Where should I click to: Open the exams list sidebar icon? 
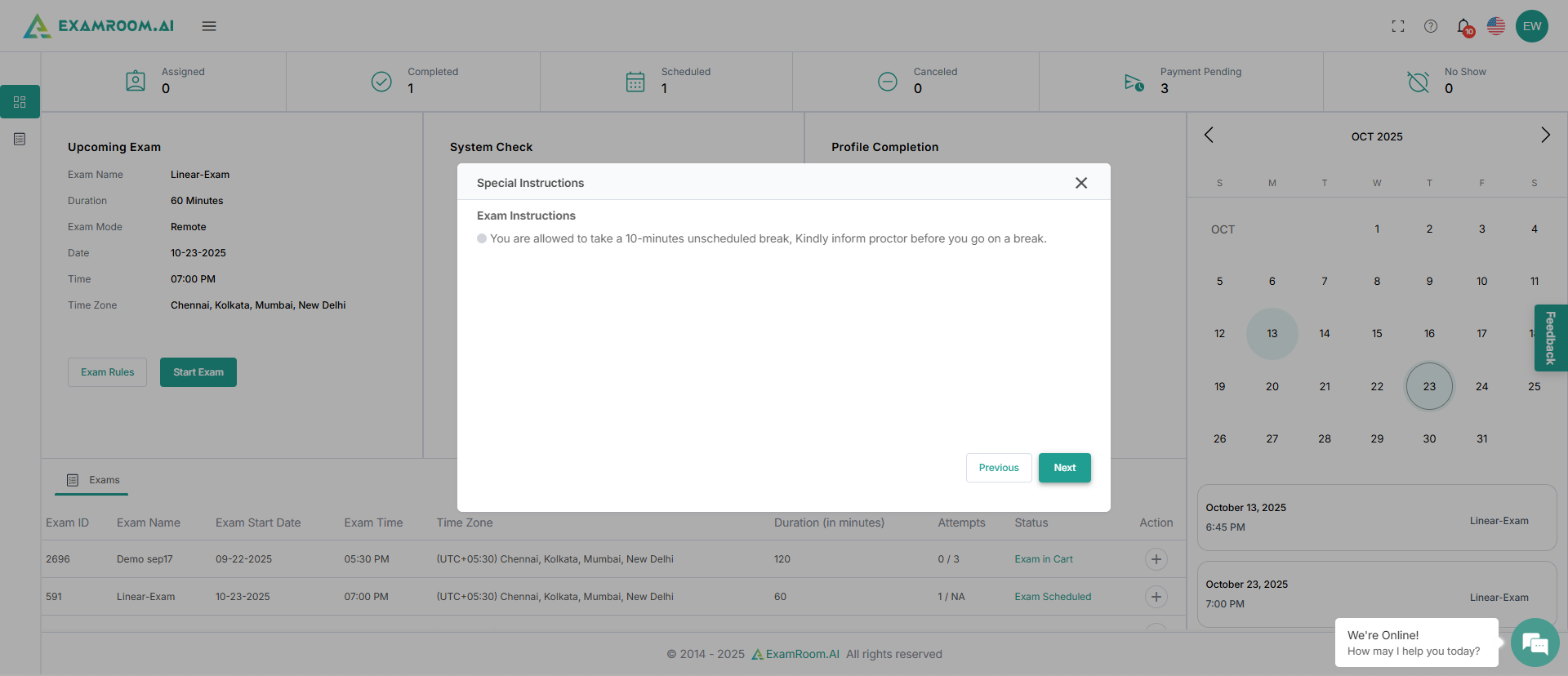tap(20, 140)
